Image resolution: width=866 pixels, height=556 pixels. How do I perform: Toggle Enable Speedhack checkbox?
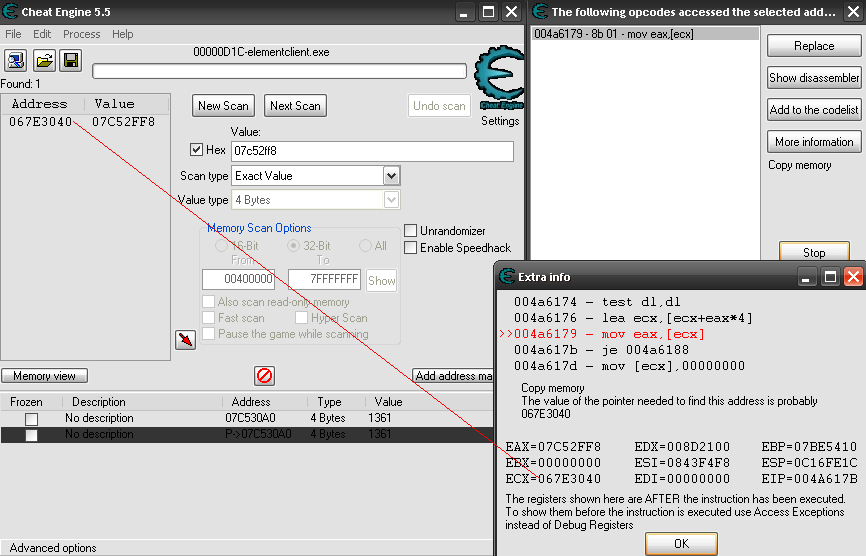coord(410,247)
